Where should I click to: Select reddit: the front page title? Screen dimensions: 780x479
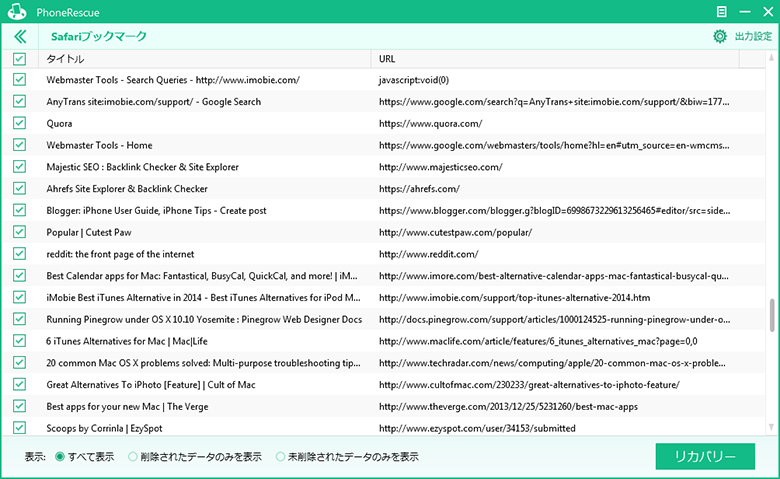[120, 254]
